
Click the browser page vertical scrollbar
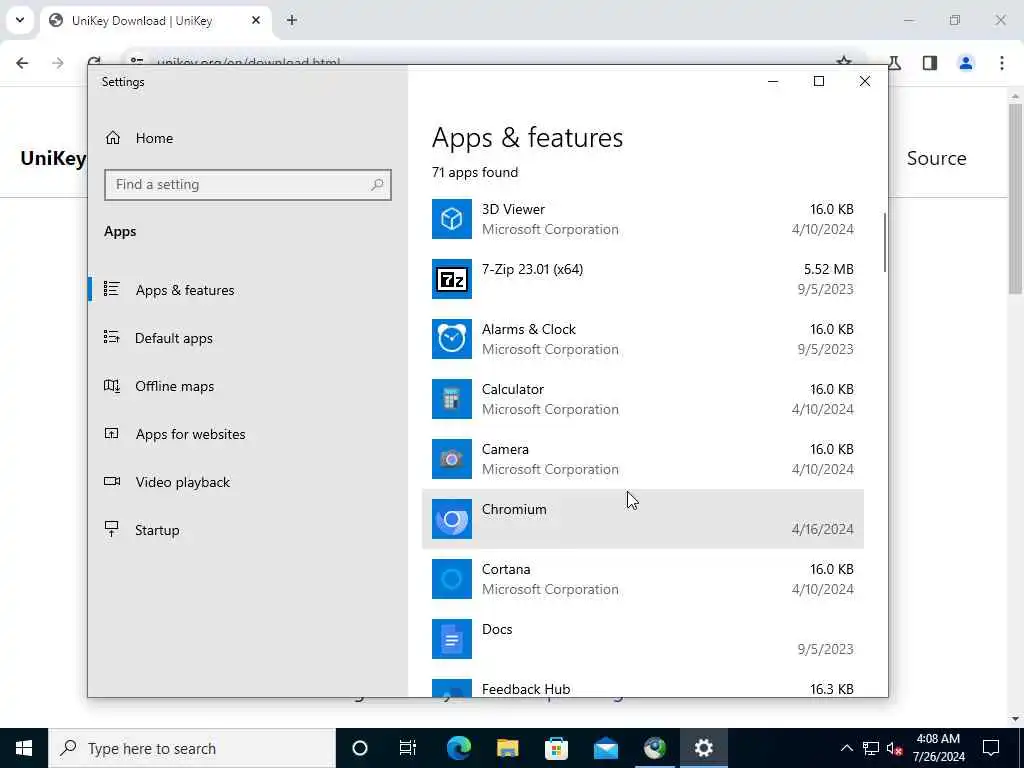coord(1015,199)
